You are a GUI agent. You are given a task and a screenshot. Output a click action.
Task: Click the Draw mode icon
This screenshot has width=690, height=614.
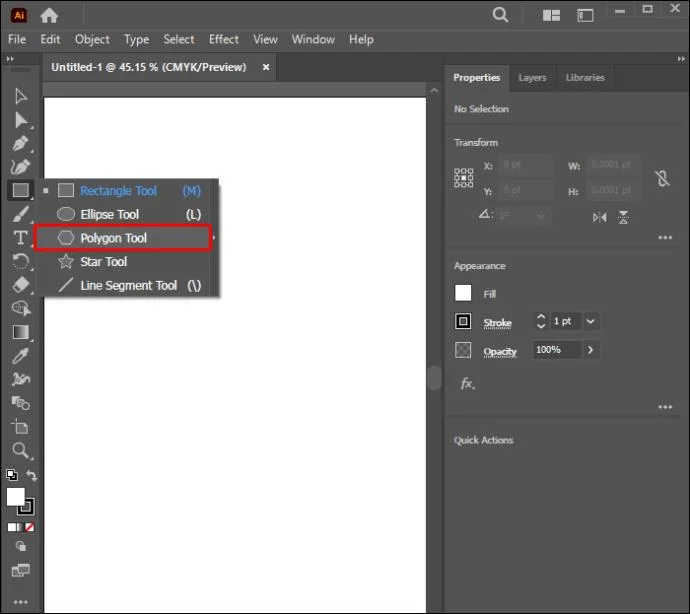pyautogui.click(x=21, y=546)
